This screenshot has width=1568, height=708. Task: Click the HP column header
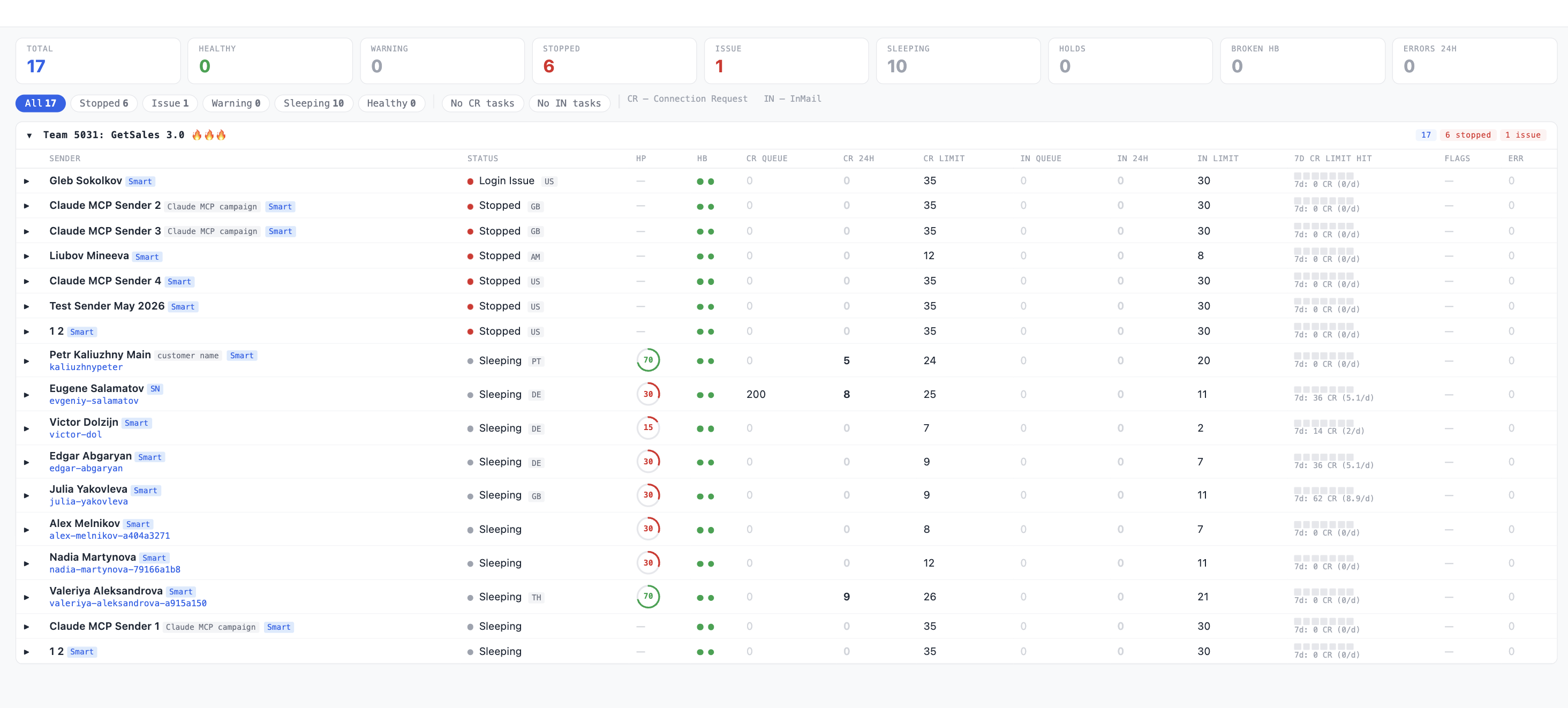click(x=640, y=159)
